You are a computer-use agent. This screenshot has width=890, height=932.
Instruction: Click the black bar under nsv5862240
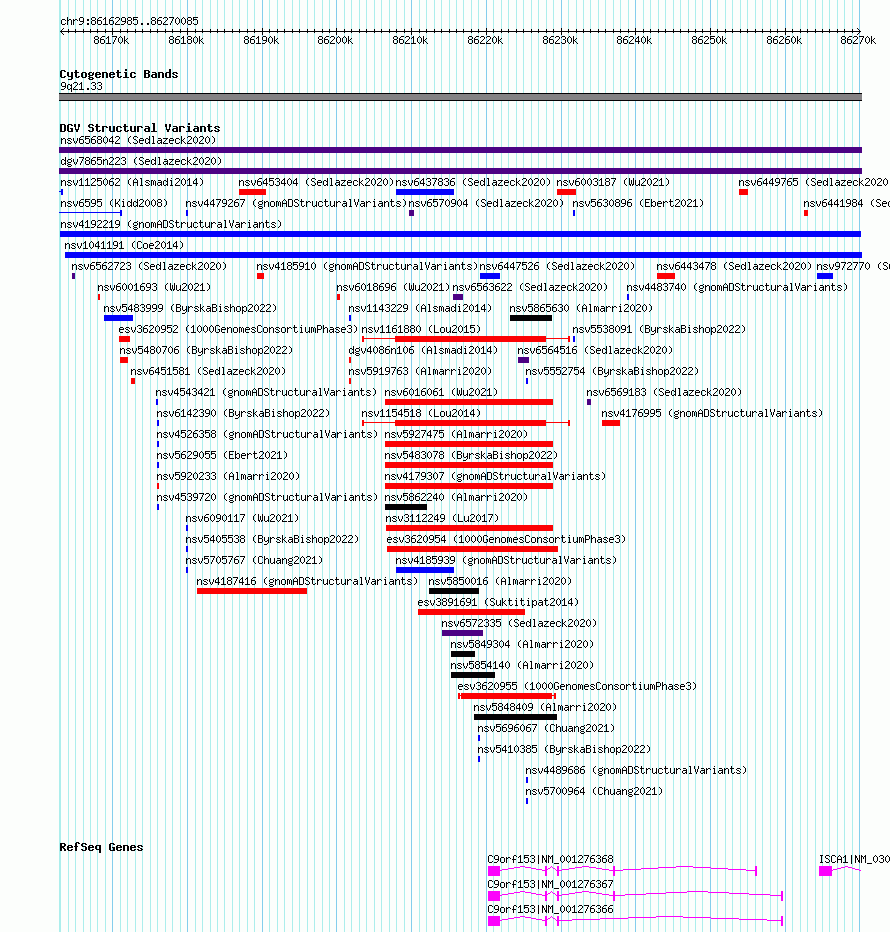coord(405,507)
